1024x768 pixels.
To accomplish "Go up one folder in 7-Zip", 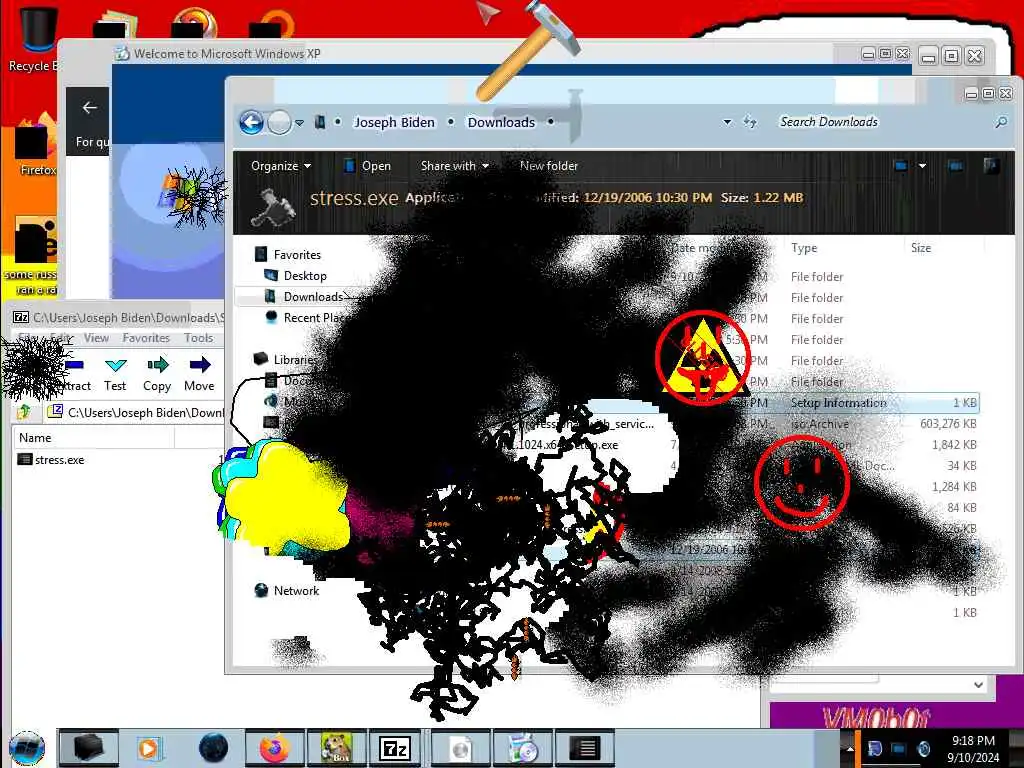I will click(24, 412).
